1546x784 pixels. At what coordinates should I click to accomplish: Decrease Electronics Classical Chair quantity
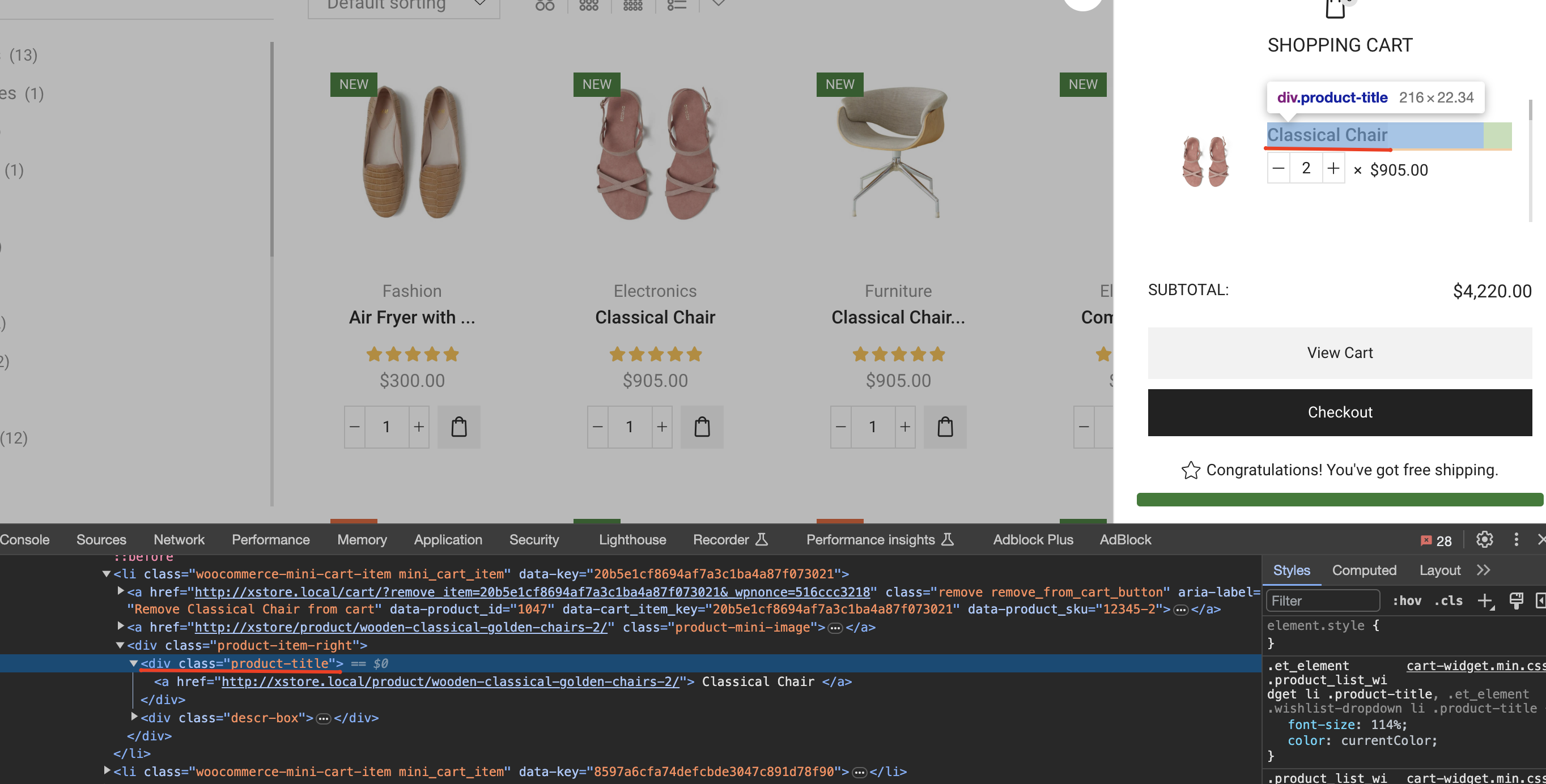(598, 427)
